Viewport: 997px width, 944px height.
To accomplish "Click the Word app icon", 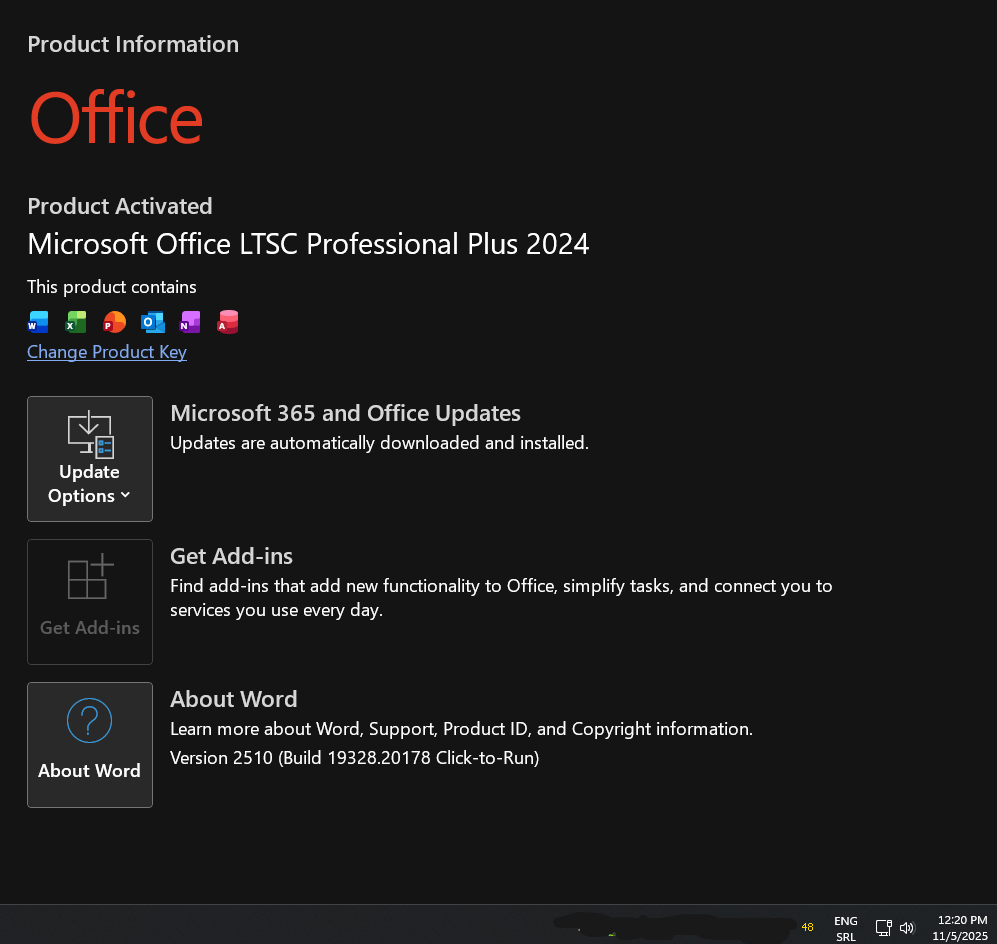I will (x=38, y=322).
